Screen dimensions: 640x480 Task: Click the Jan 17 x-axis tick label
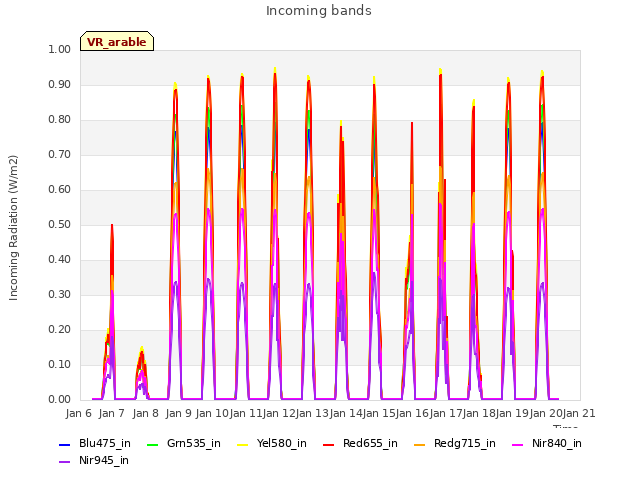(446, 413)
